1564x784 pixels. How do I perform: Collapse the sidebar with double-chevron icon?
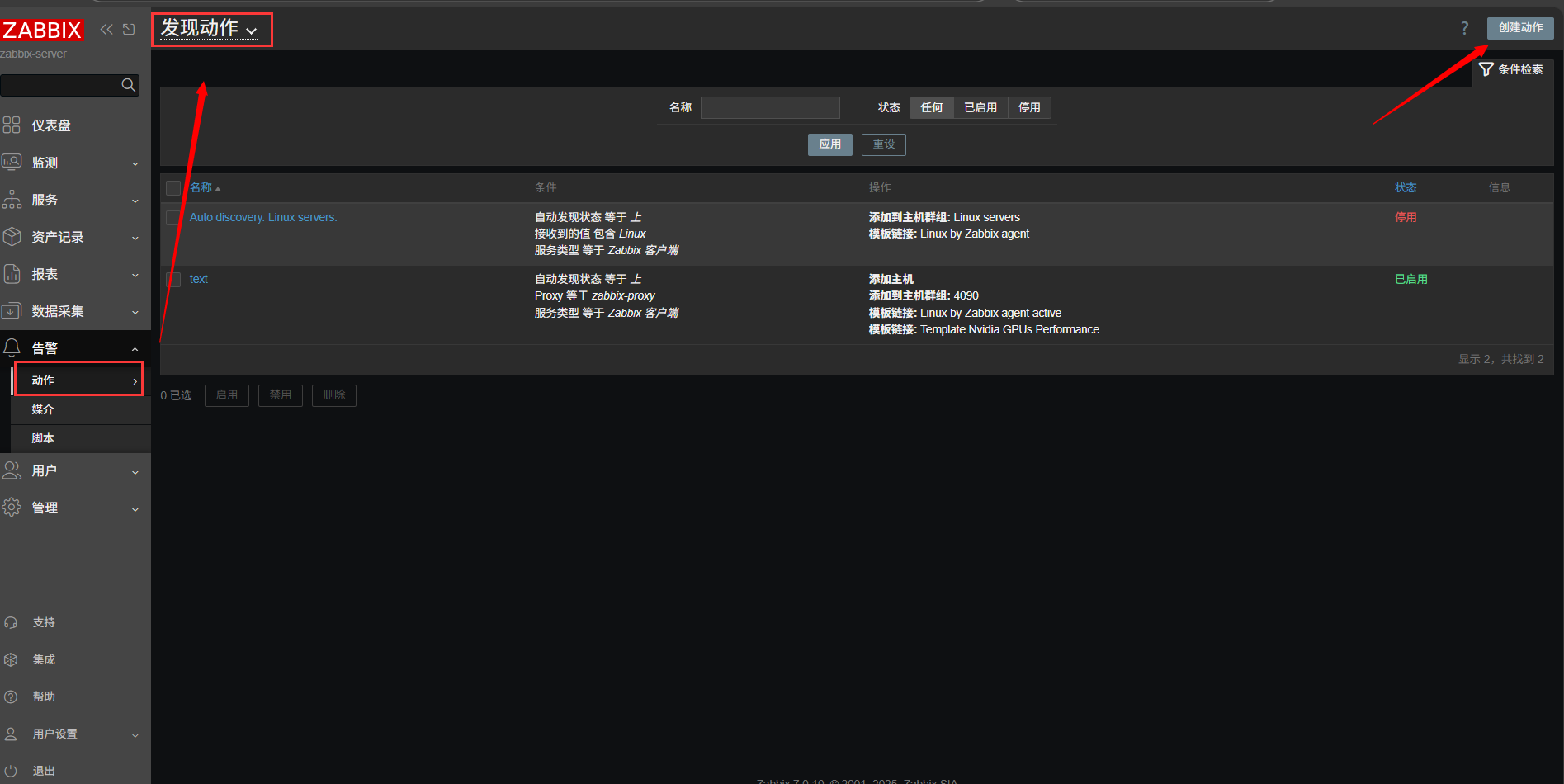(x=106, y=30)
